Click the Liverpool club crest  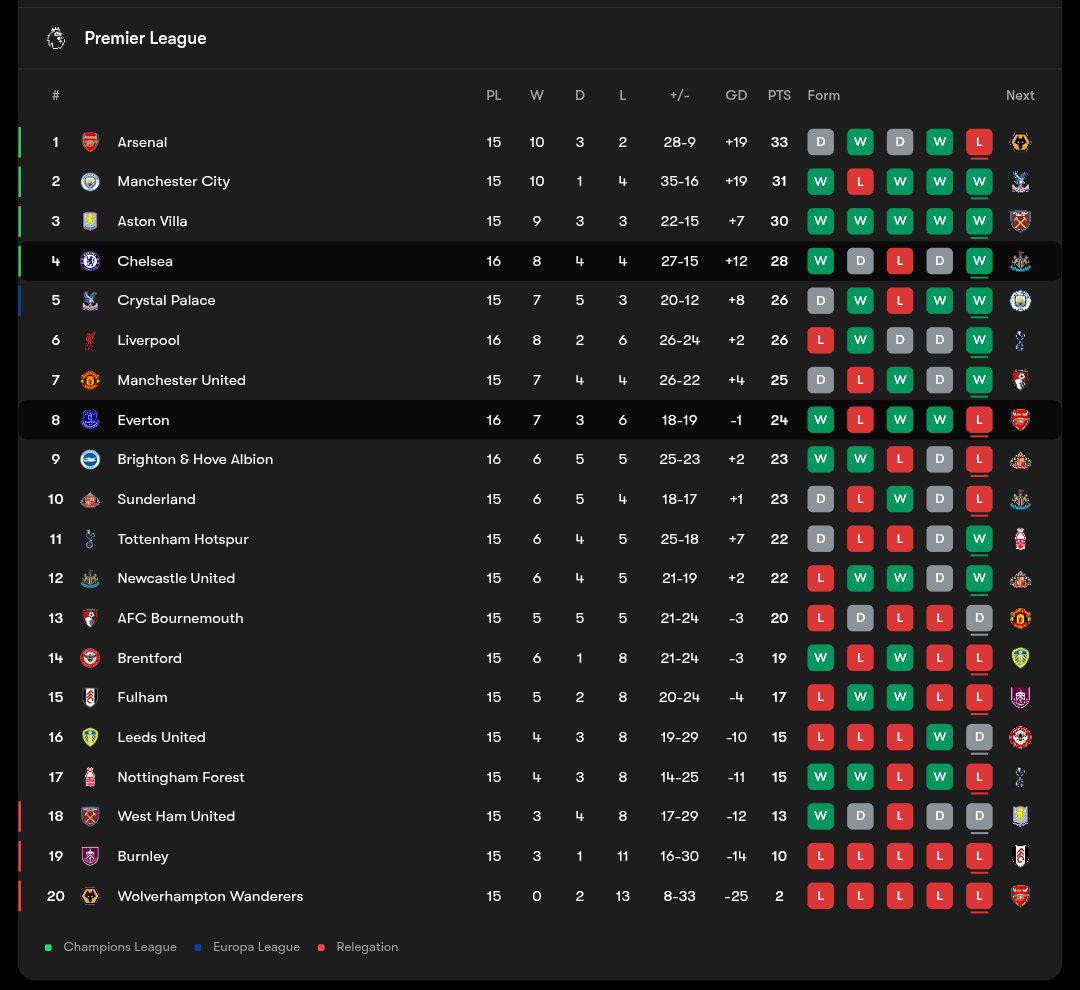tap(90, 340)
